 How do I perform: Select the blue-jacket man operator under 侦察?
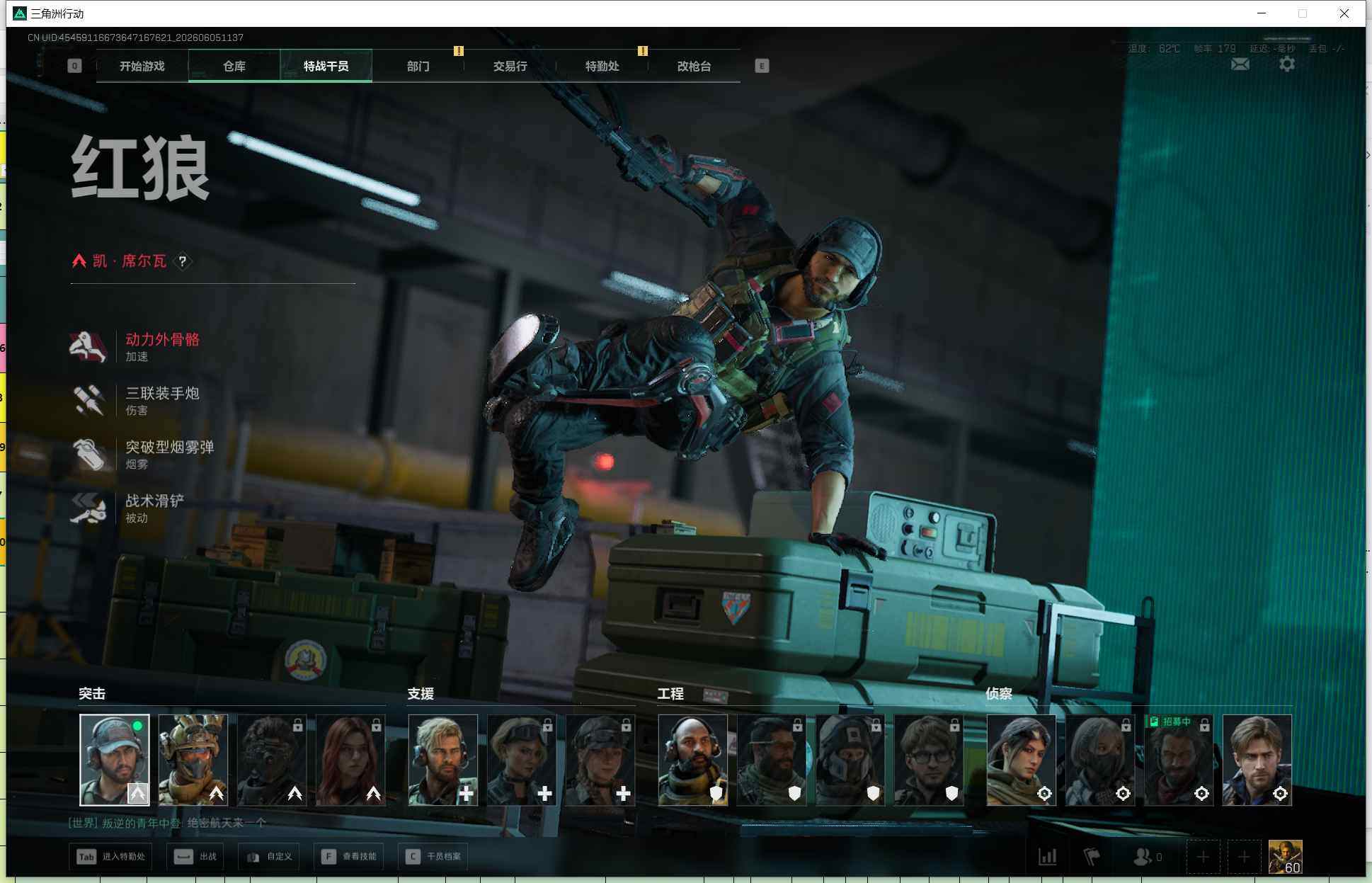1257,760
